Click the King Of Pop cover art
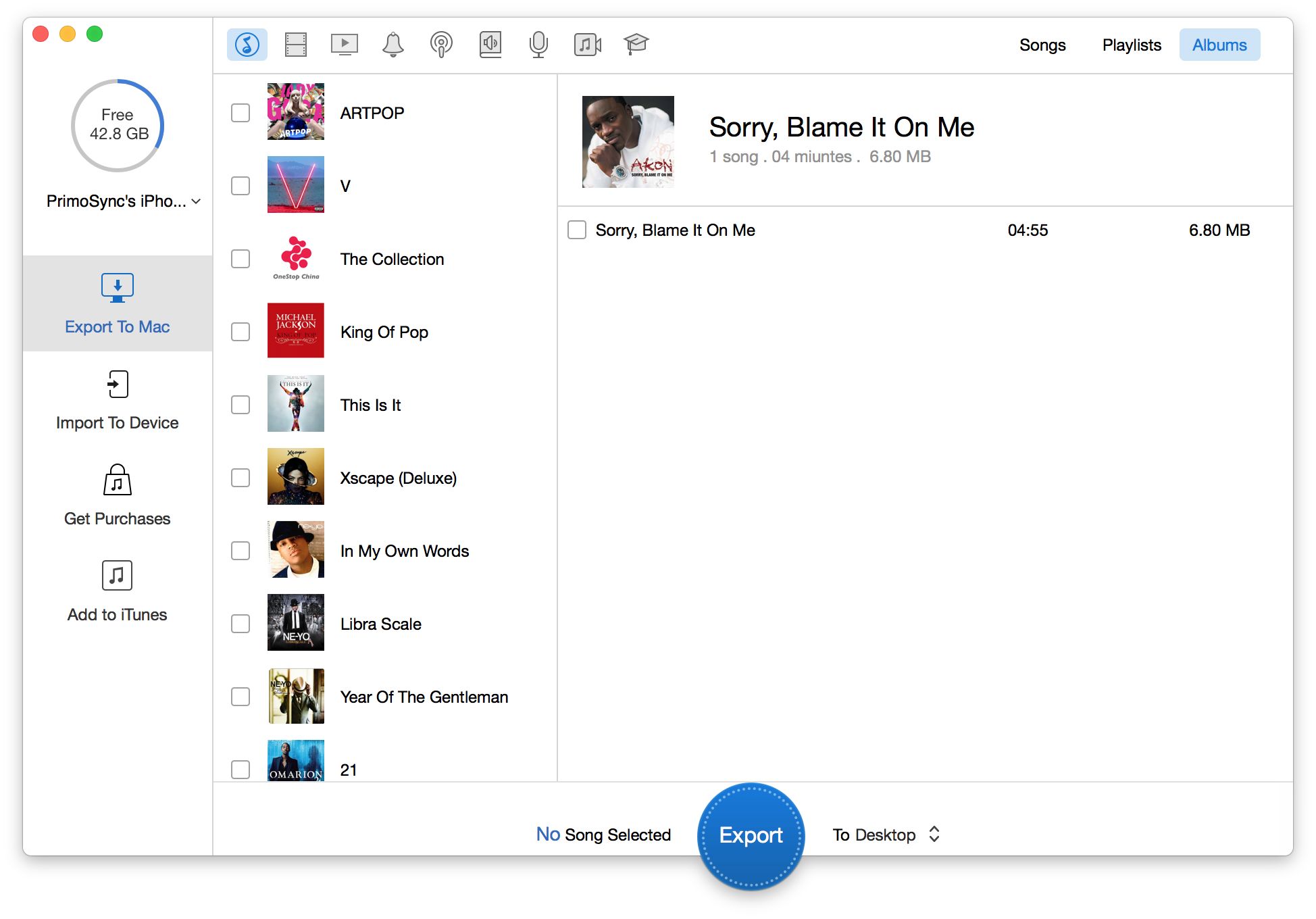 pyautogui.click(x=296, y=330)
